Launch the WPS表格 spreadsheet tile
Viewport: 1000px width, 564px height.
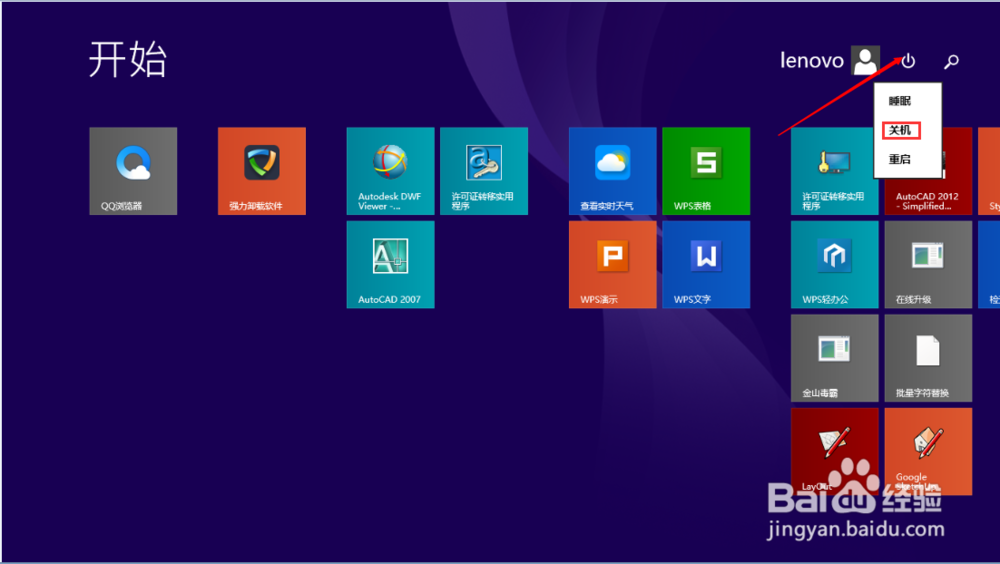click(706, 171)
